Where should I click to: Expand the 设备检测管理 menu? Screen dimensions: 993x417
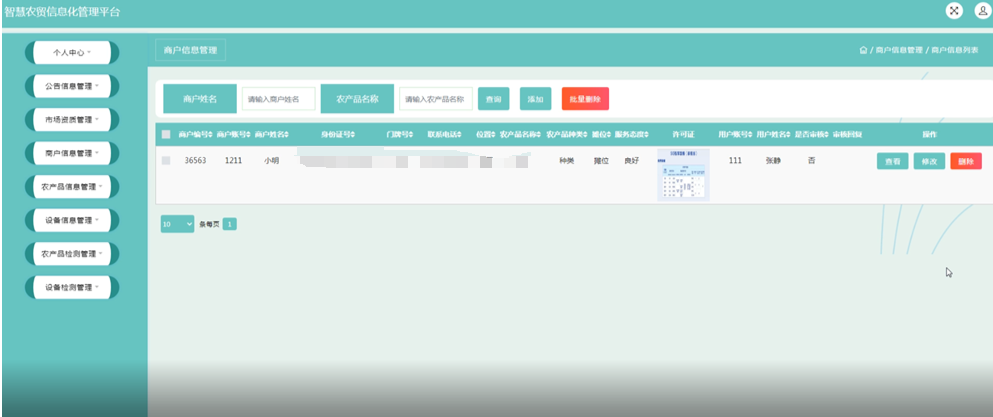pyautogui.click(x=72, y=288)
